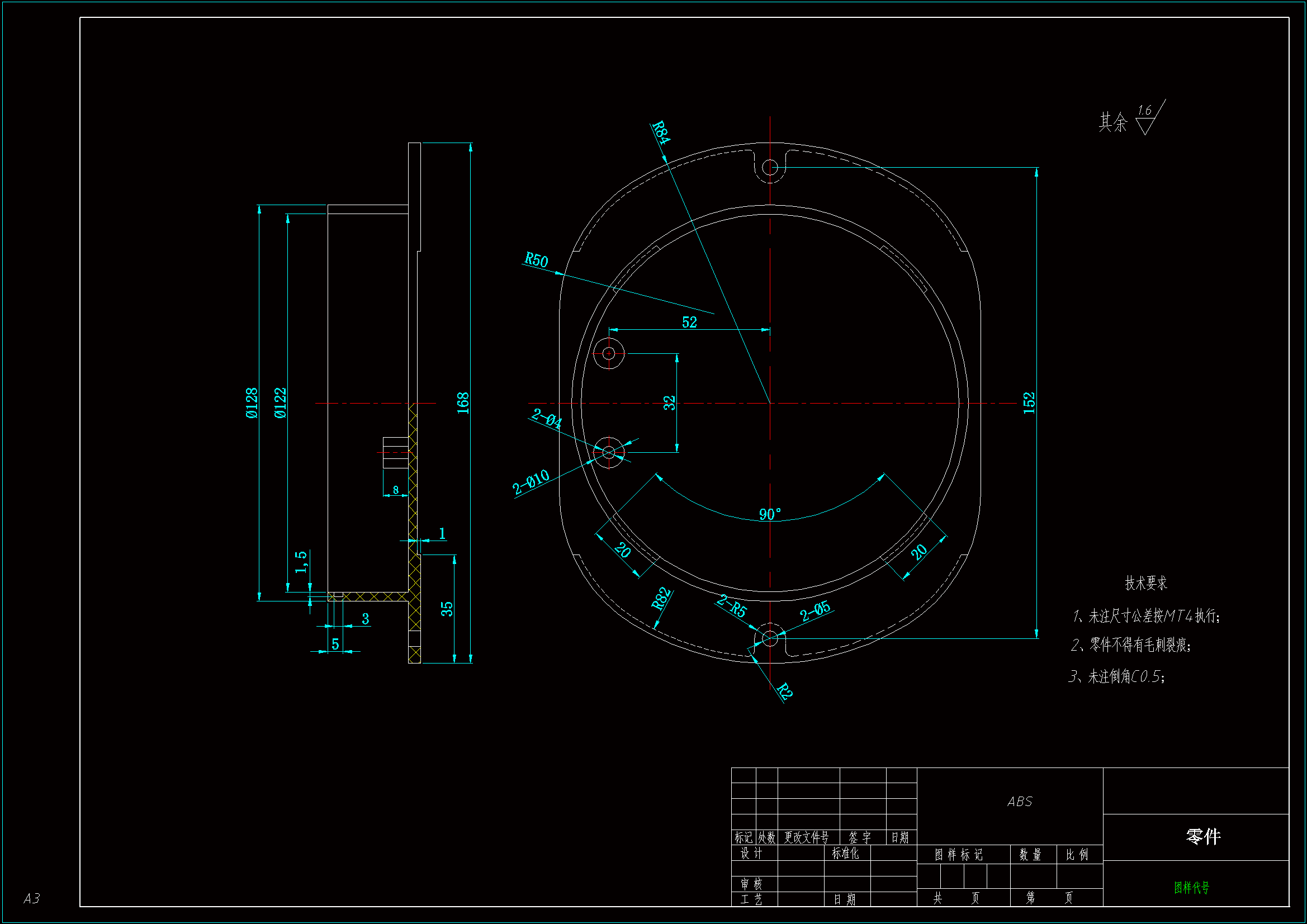The width and height of the screenshot is (1307, 924).
Task: Click the 35 dimension in section view
Action: (x=447, y=609)
